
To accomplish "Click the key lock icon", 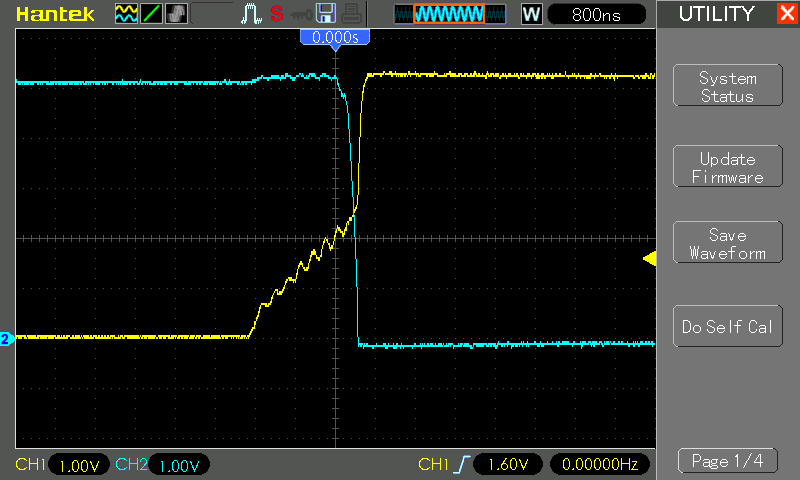I will point(301,14).
